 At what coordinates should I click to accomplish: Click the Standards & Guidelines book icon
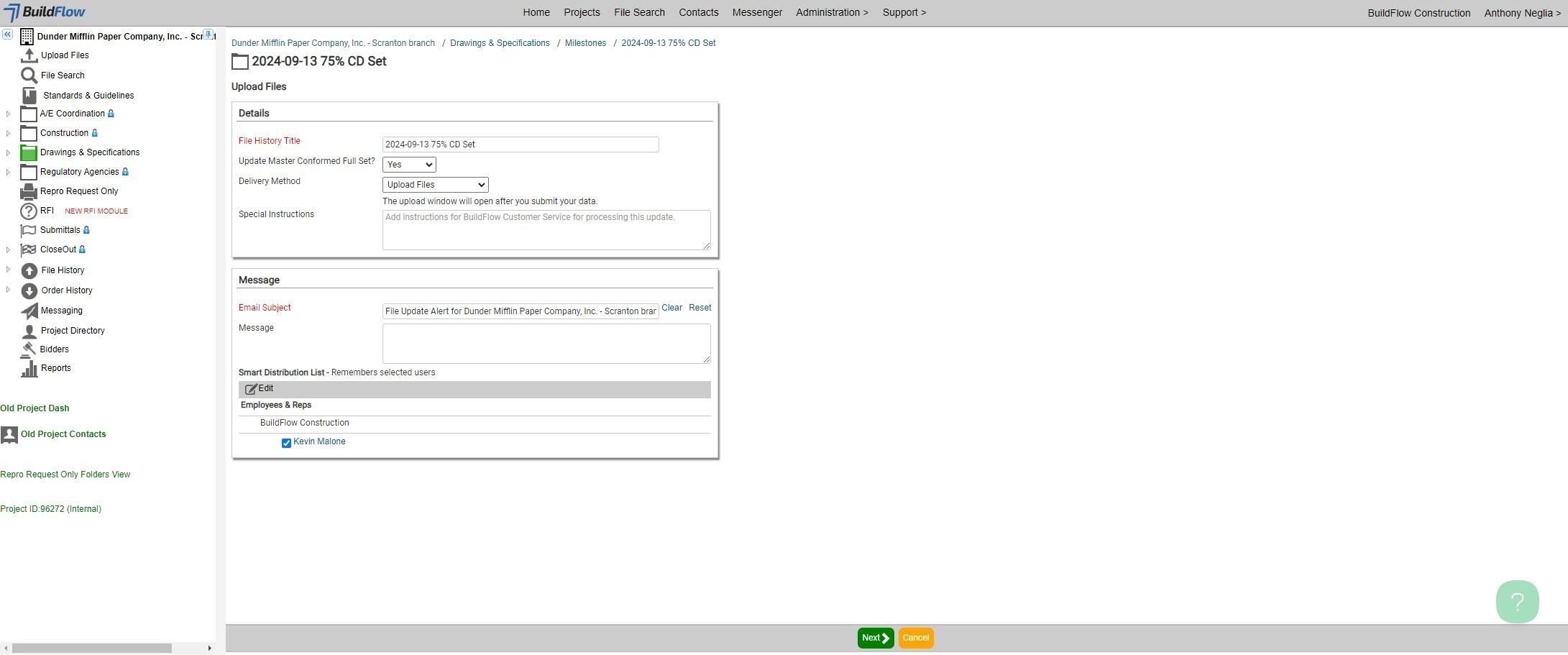point(29,96)
